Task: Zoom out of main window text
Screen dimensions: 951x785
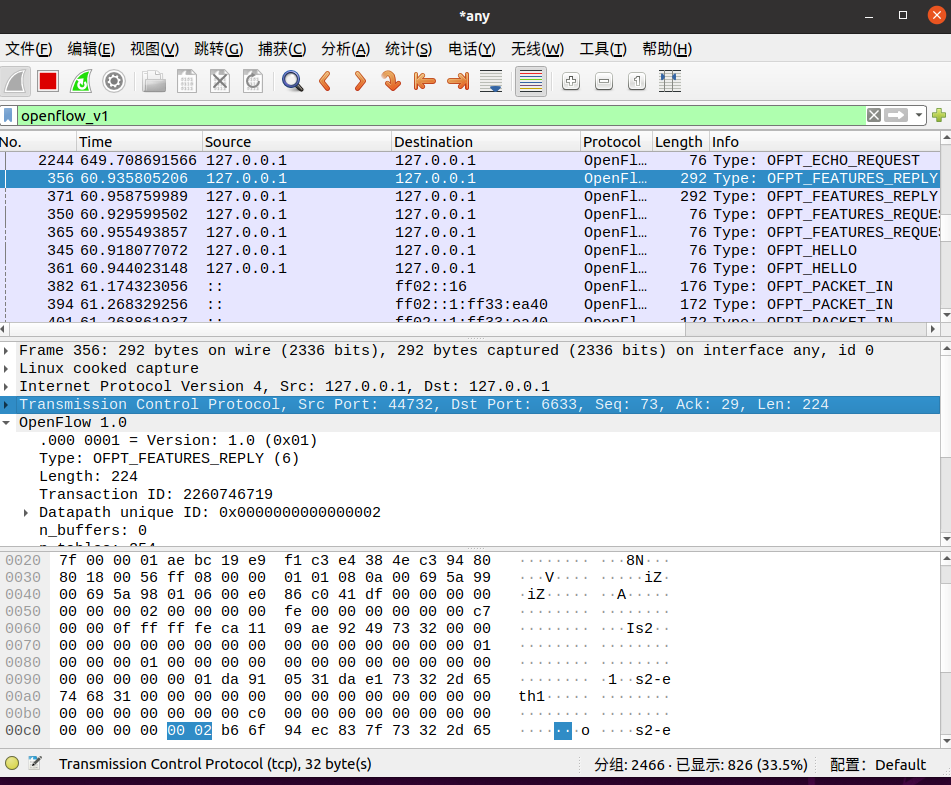Action: click(604, 81)
